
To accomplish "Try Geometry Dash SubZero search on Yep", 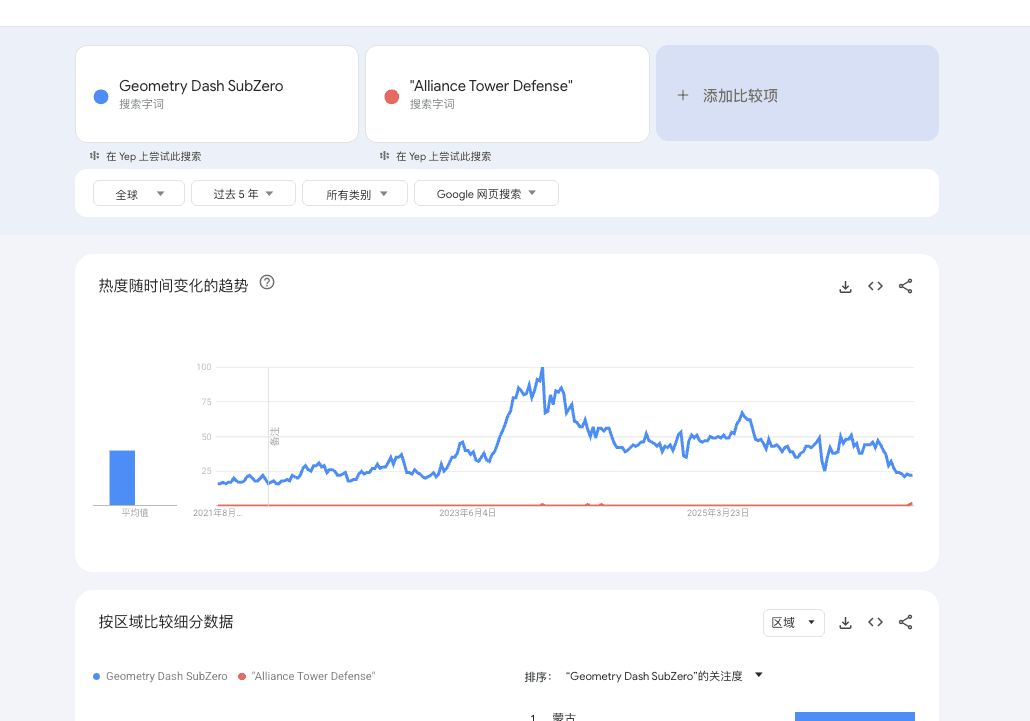I will click(x=146, y=156).
